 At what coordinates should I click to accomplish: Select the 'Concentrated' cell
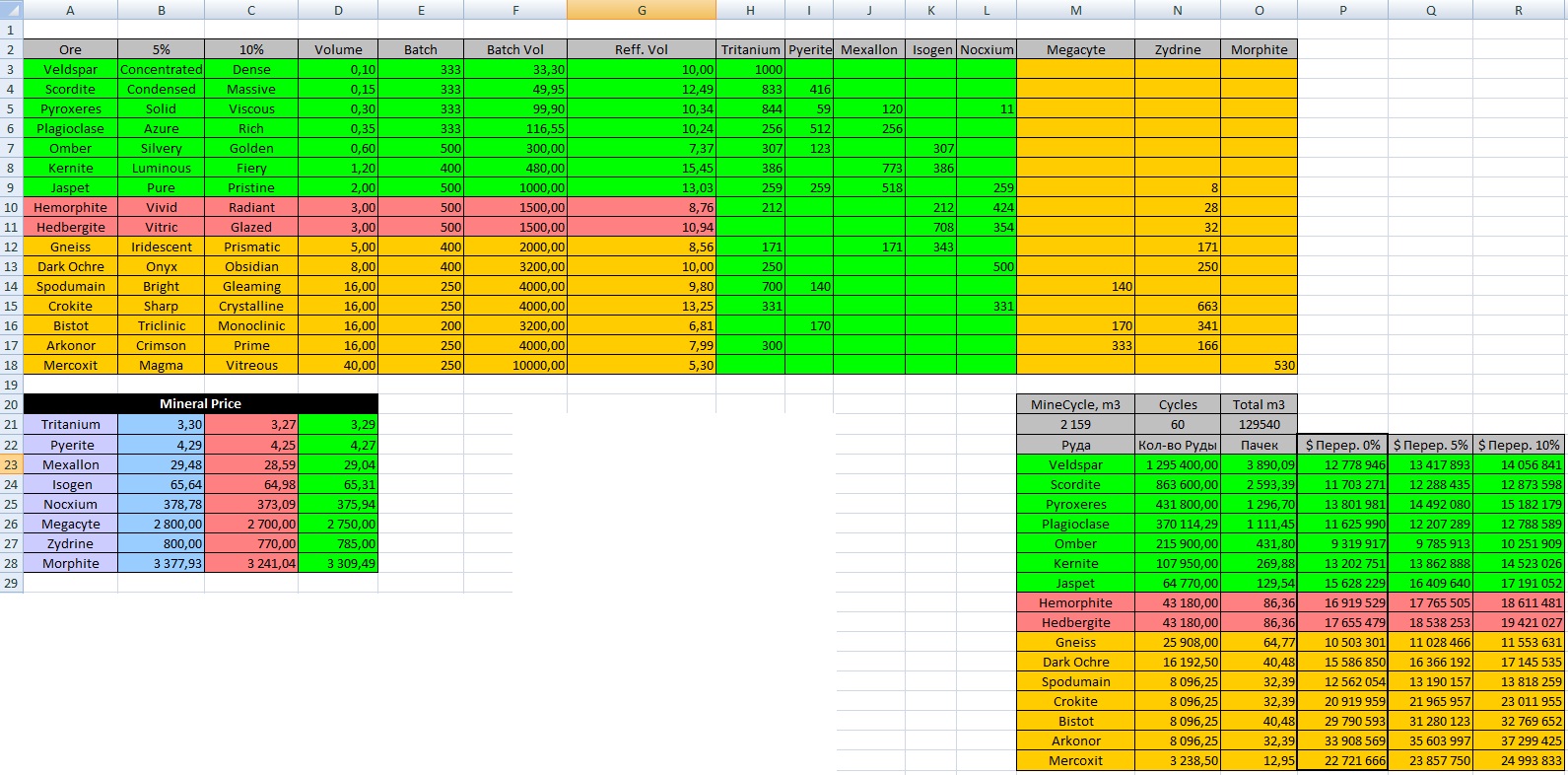tap(161, 69)
